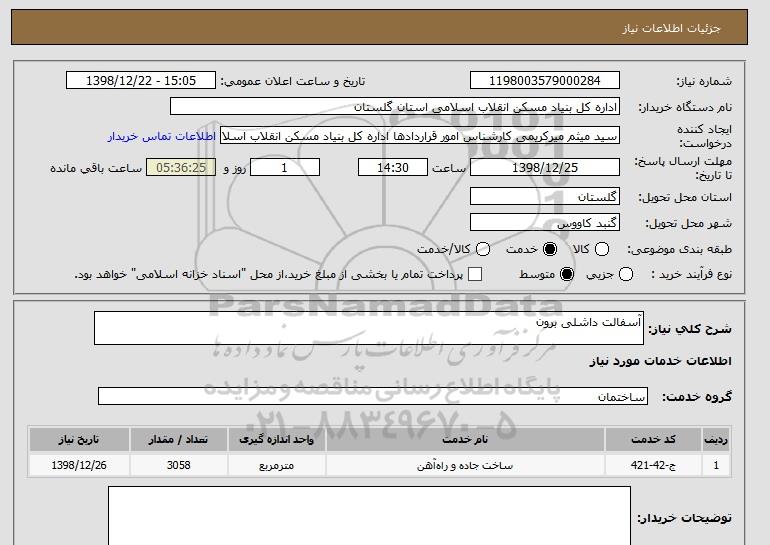Click the buyer description text area

pos(369,516)
